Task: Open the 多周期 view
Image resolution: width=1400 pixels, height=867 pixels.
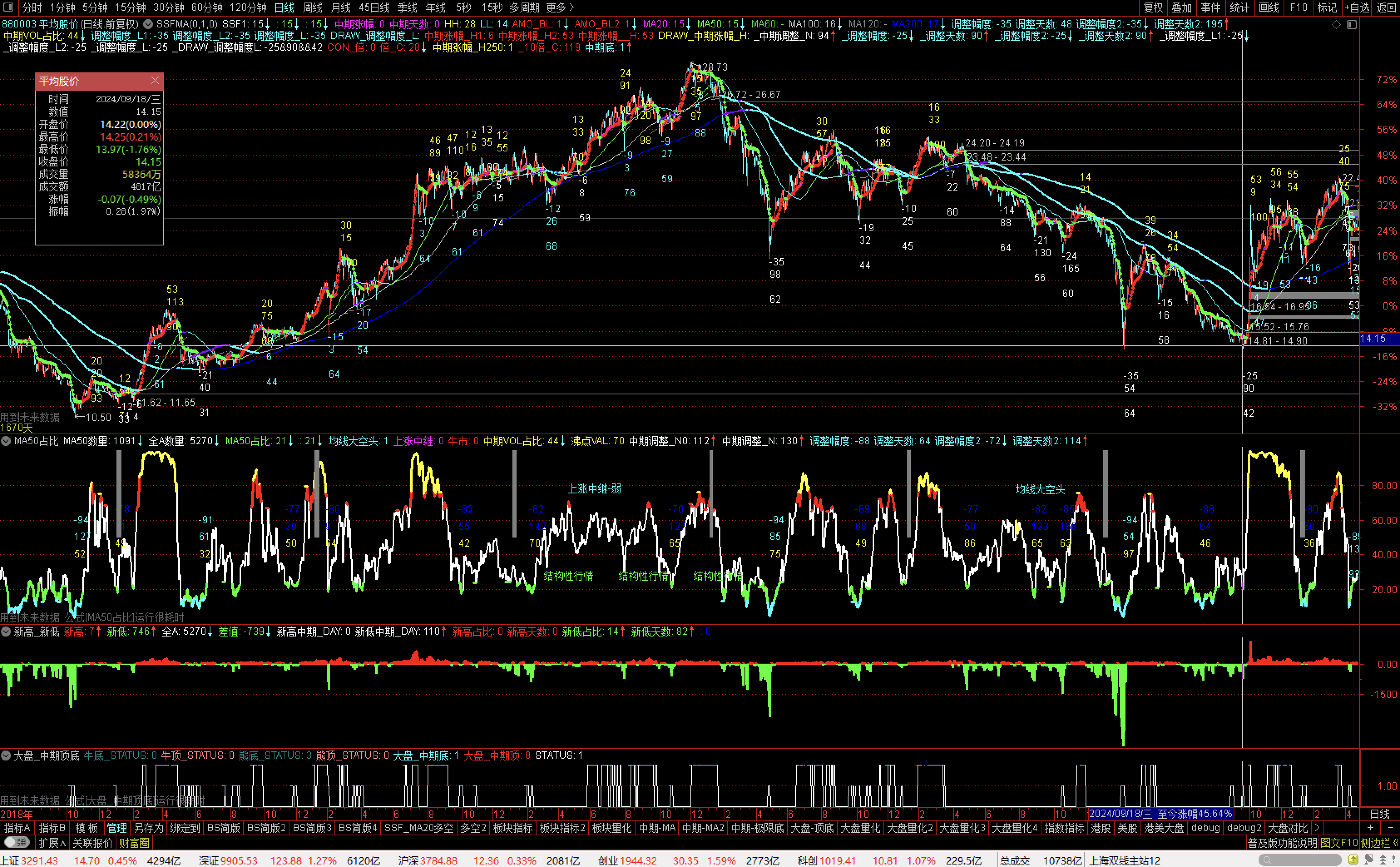Action: point(524,7)
